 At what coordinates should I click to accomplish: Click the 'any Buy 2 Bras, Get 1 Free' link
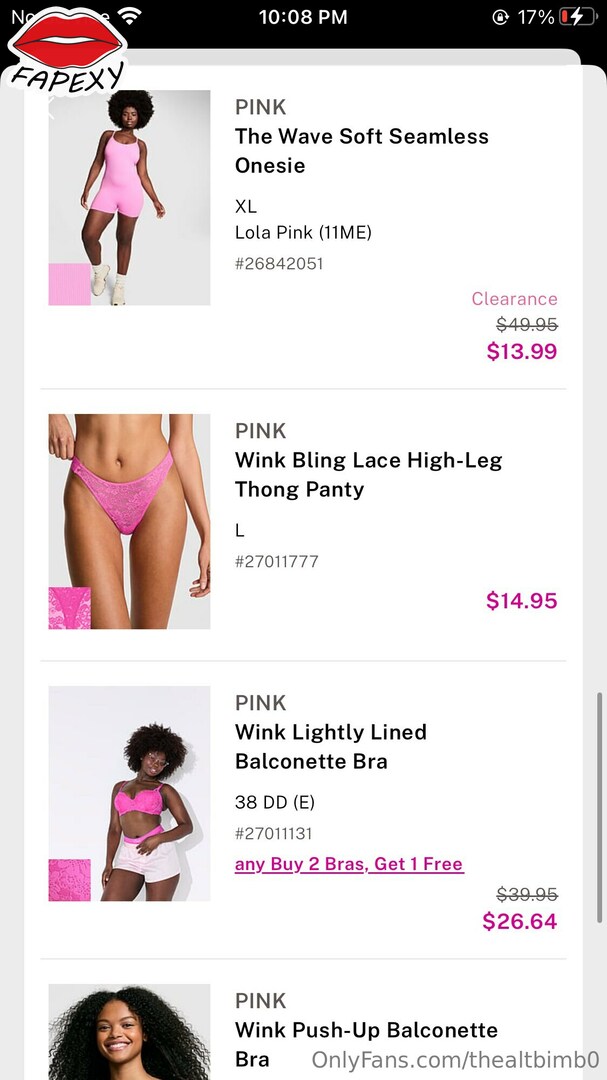[x=349, y=864]
